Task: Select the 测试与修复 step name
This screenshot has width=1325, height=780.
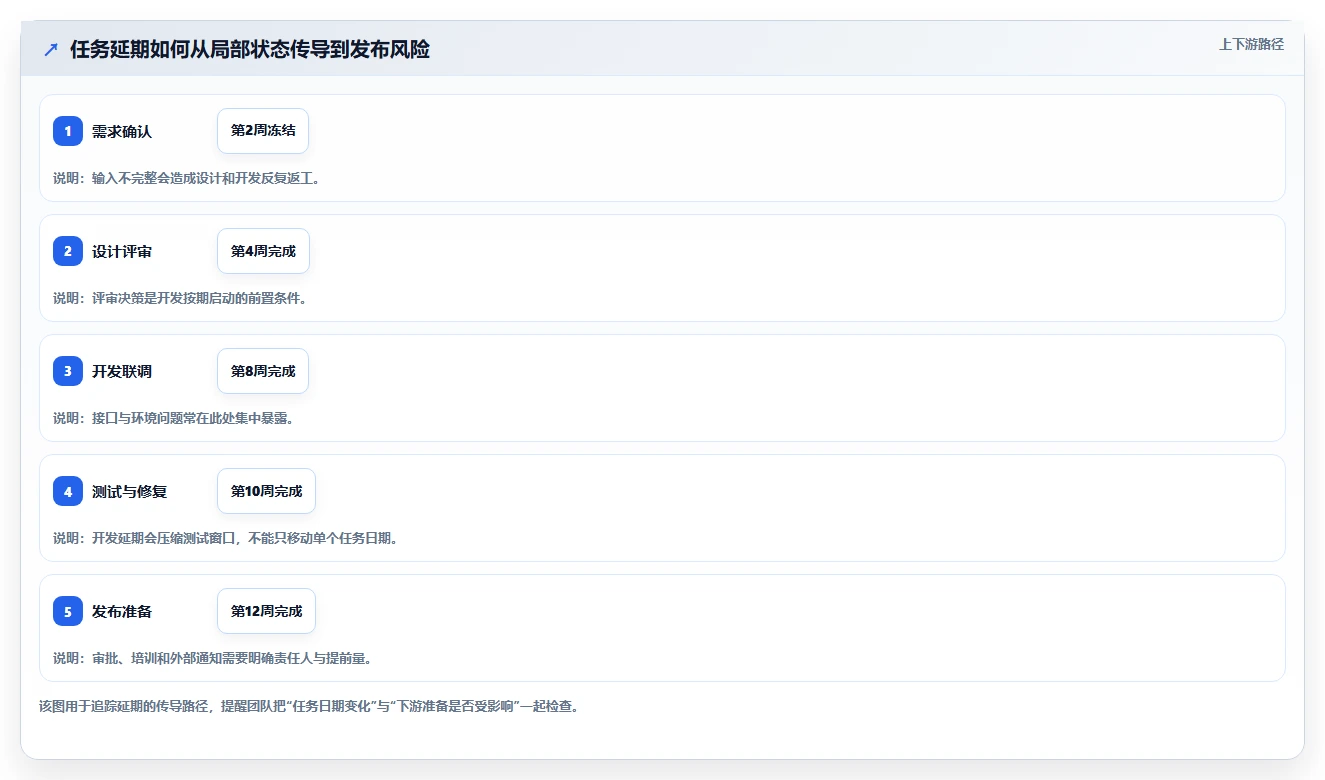Action: coord(129,491)
